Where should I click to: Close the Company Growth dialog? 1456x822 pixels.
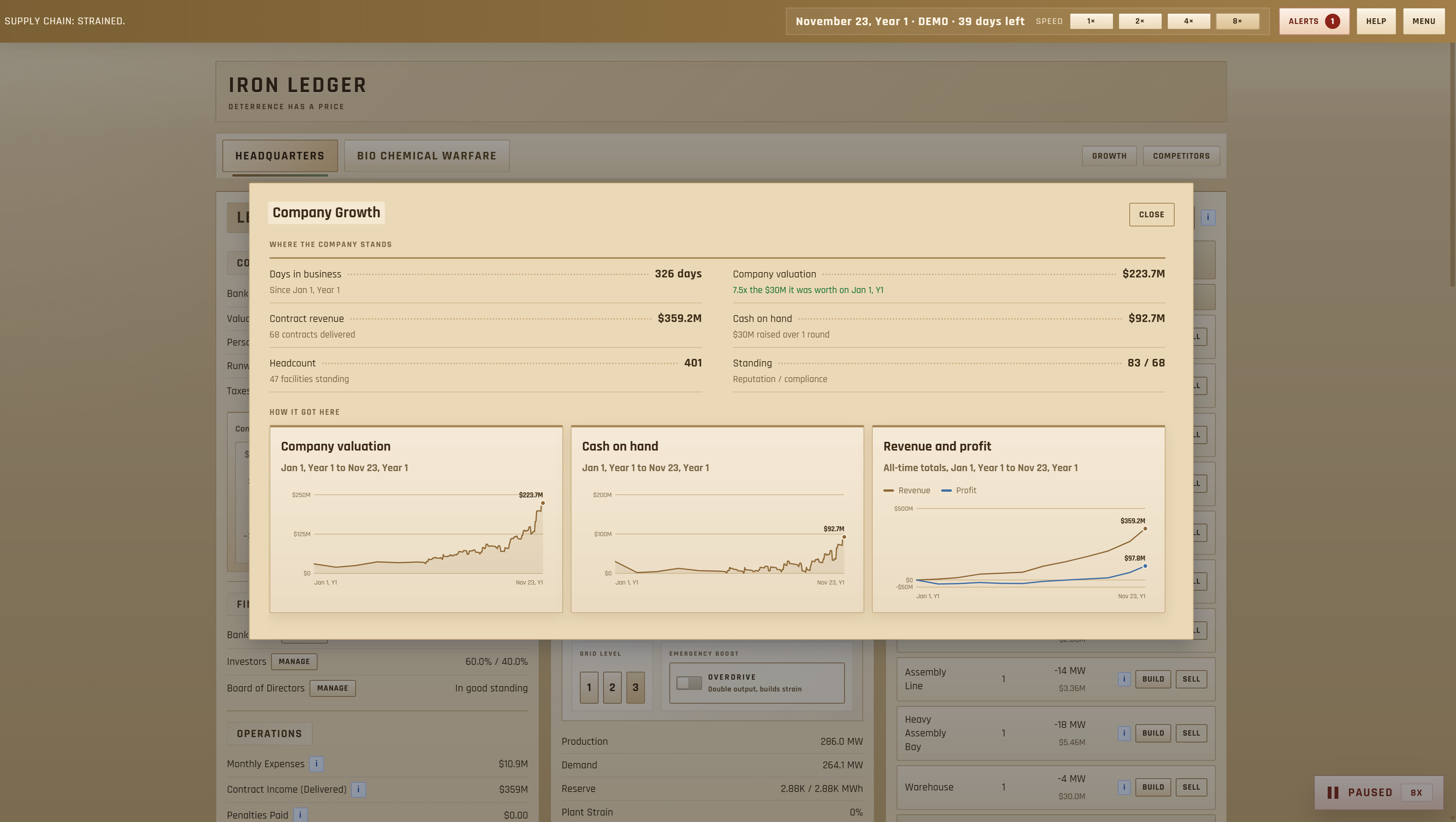point(1151,215)
